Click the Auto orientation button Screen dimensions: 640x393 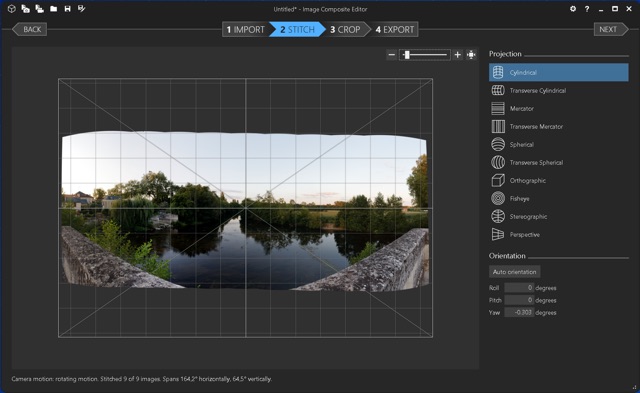pos(515,272)
